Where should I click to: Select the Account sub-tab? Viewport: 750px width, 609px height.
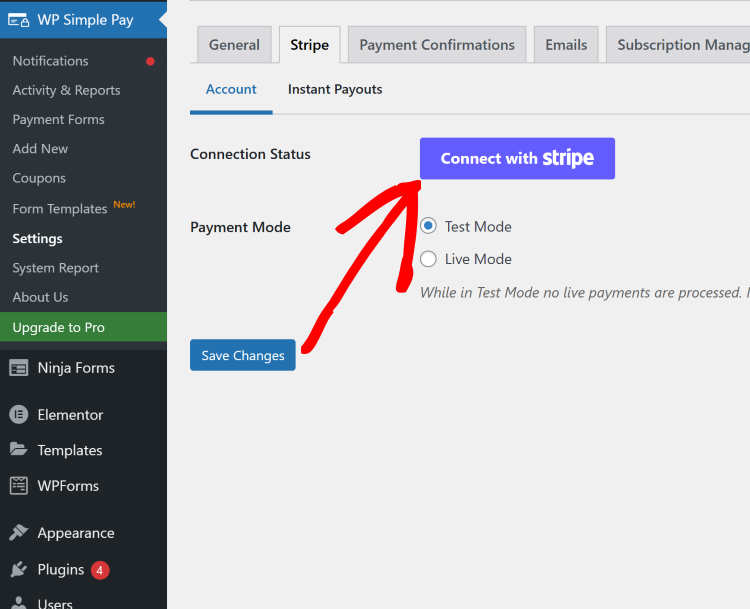click(231, 89)
